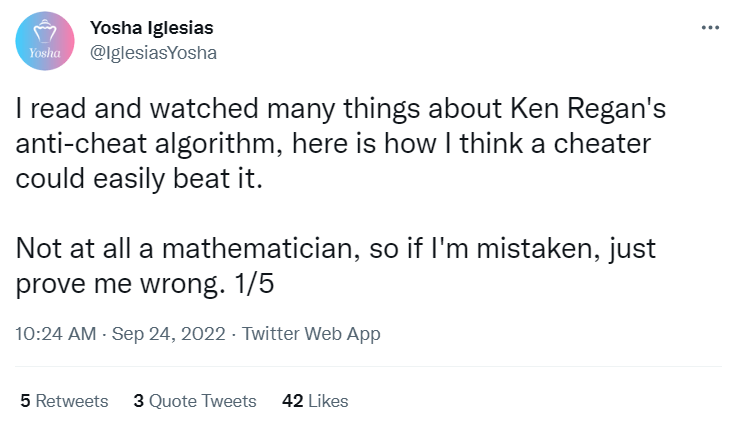Screen dimensions: 732x425
Task: Click the chess queen logo in avatar
Action: [45, 31]
